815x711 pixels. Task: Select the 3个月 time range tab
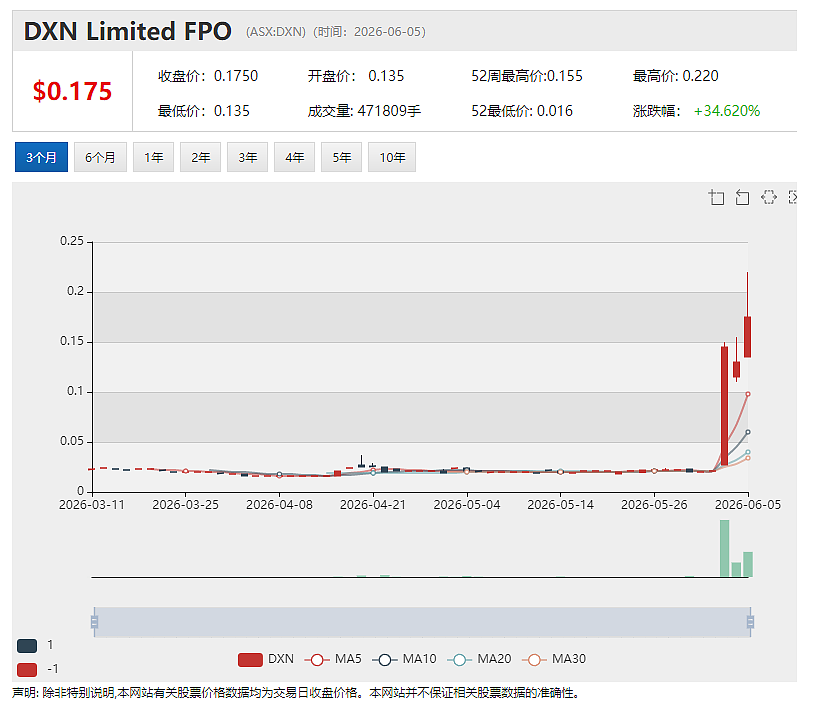(41, 157)
